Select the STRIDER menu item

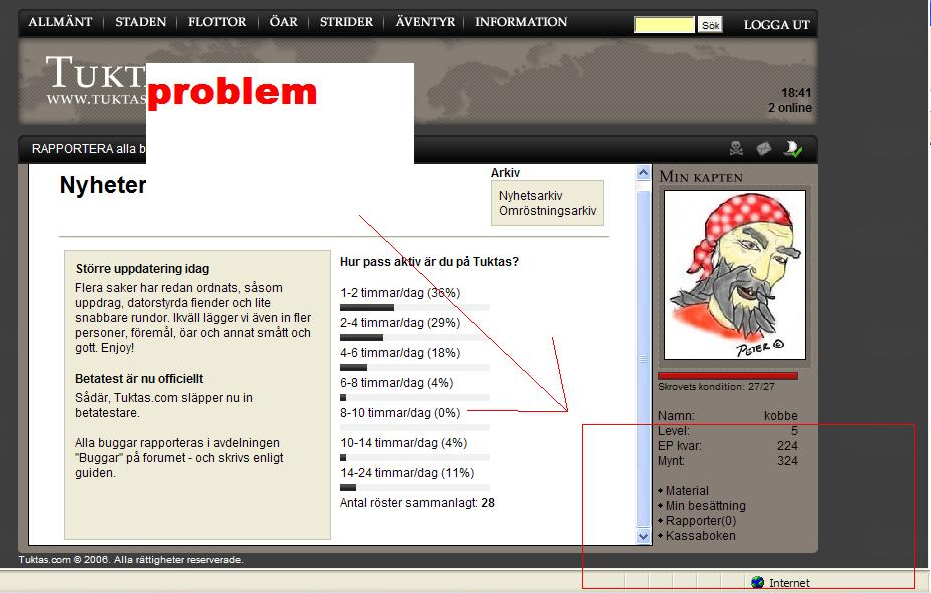click(346, 22)
